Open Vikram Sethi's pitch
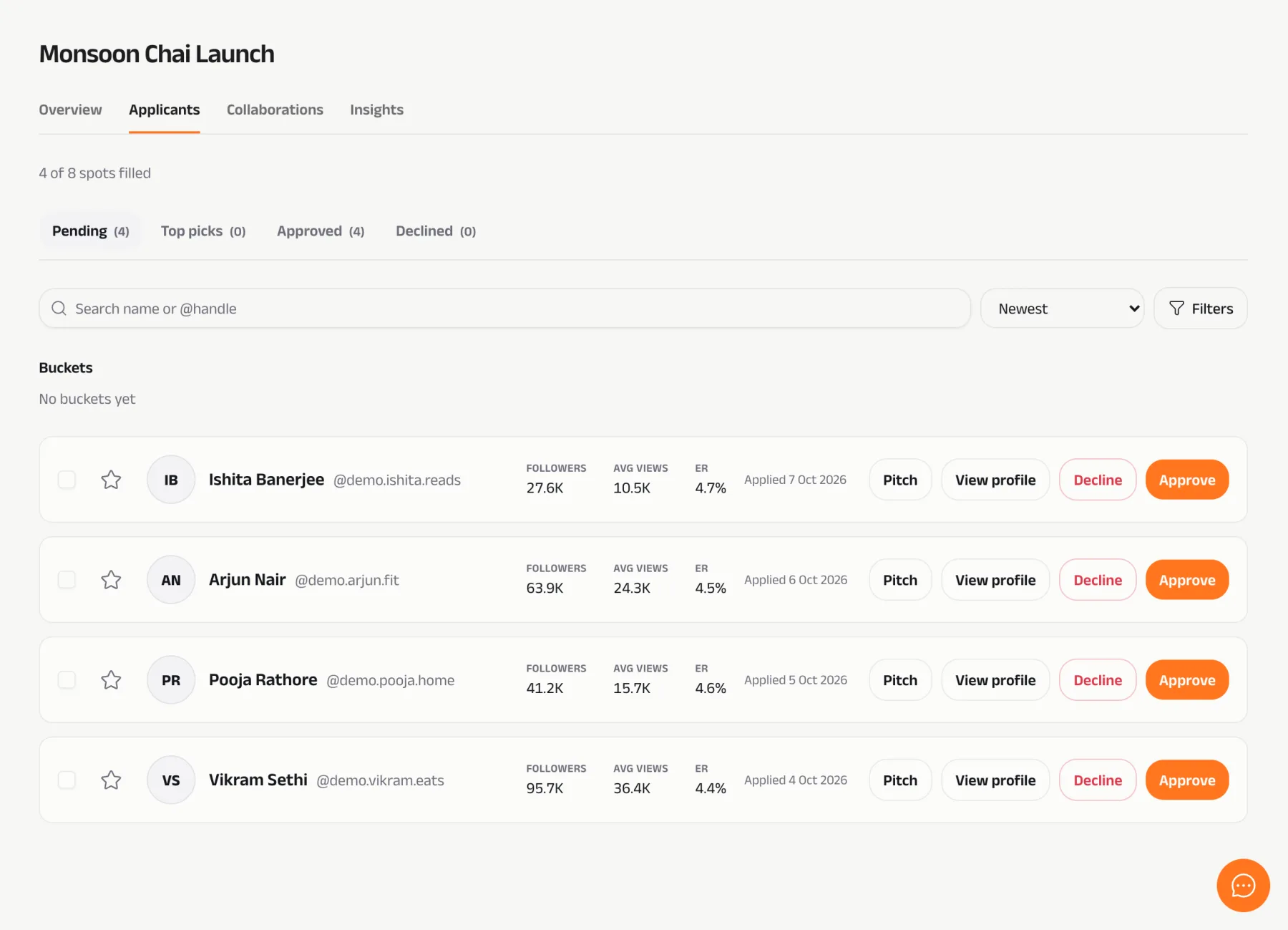This screenshot has width=1288, height=930. (900, 780)
